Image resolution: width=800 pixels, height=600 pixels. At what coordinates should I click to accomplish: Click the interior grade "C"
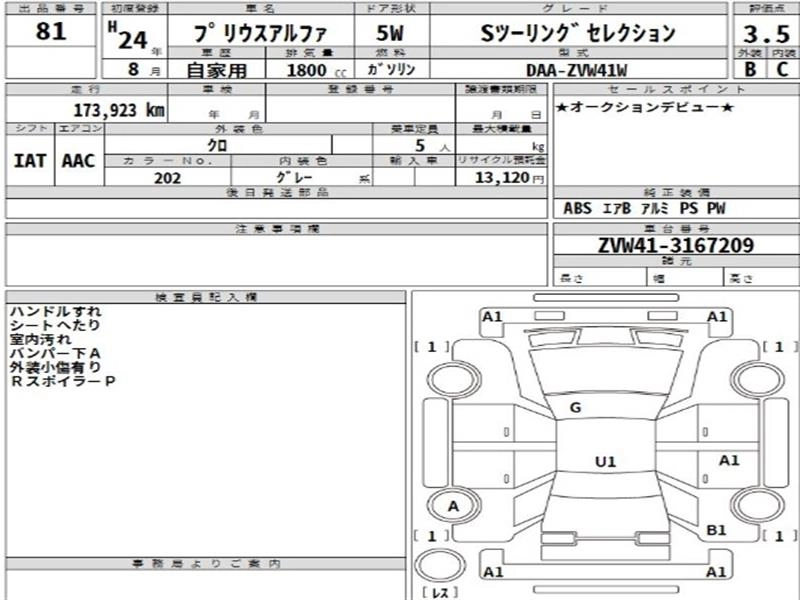[782, 69]
